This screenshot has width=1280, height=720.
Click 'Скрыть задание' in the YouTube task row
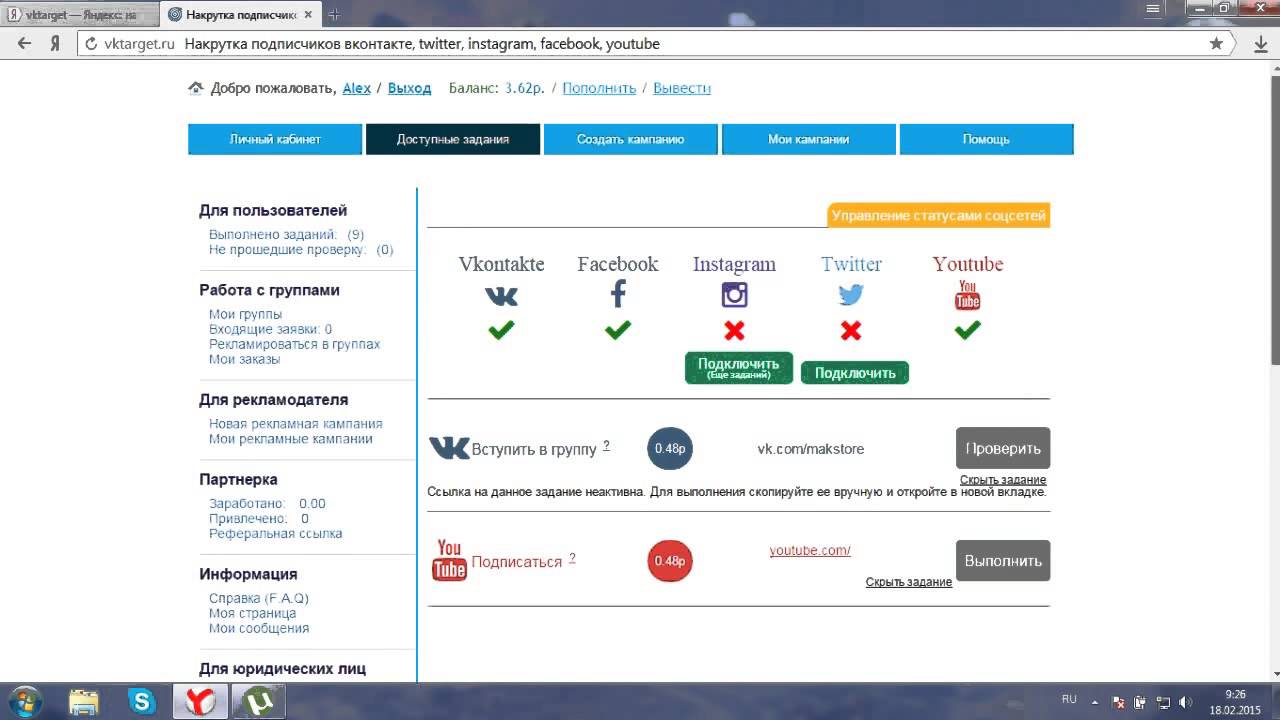(909, 582)
